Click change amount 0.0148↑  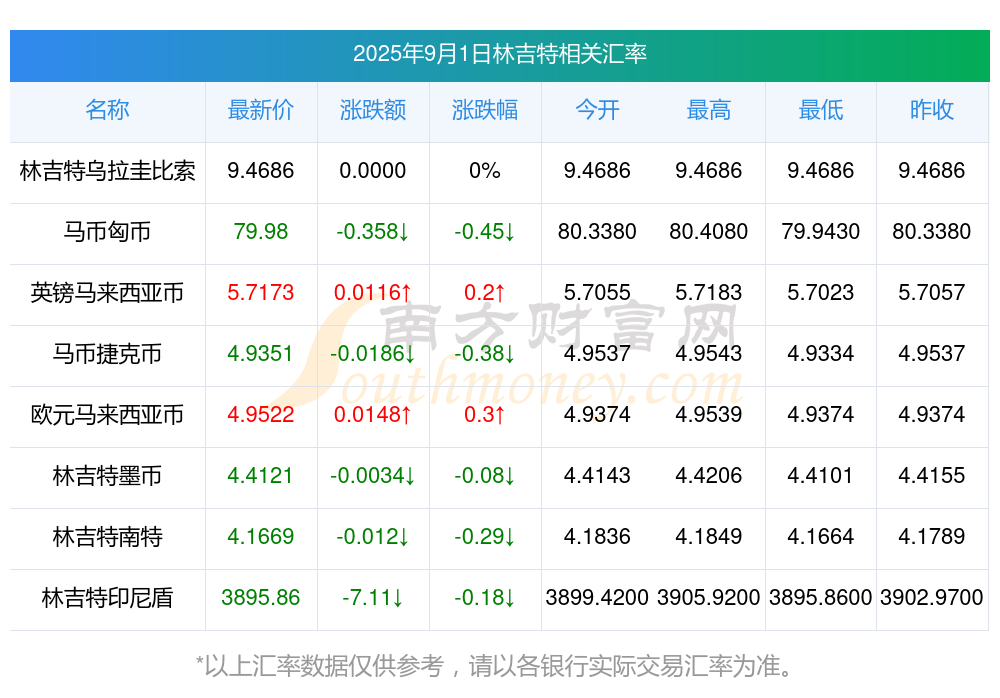[x=372, y=414]
